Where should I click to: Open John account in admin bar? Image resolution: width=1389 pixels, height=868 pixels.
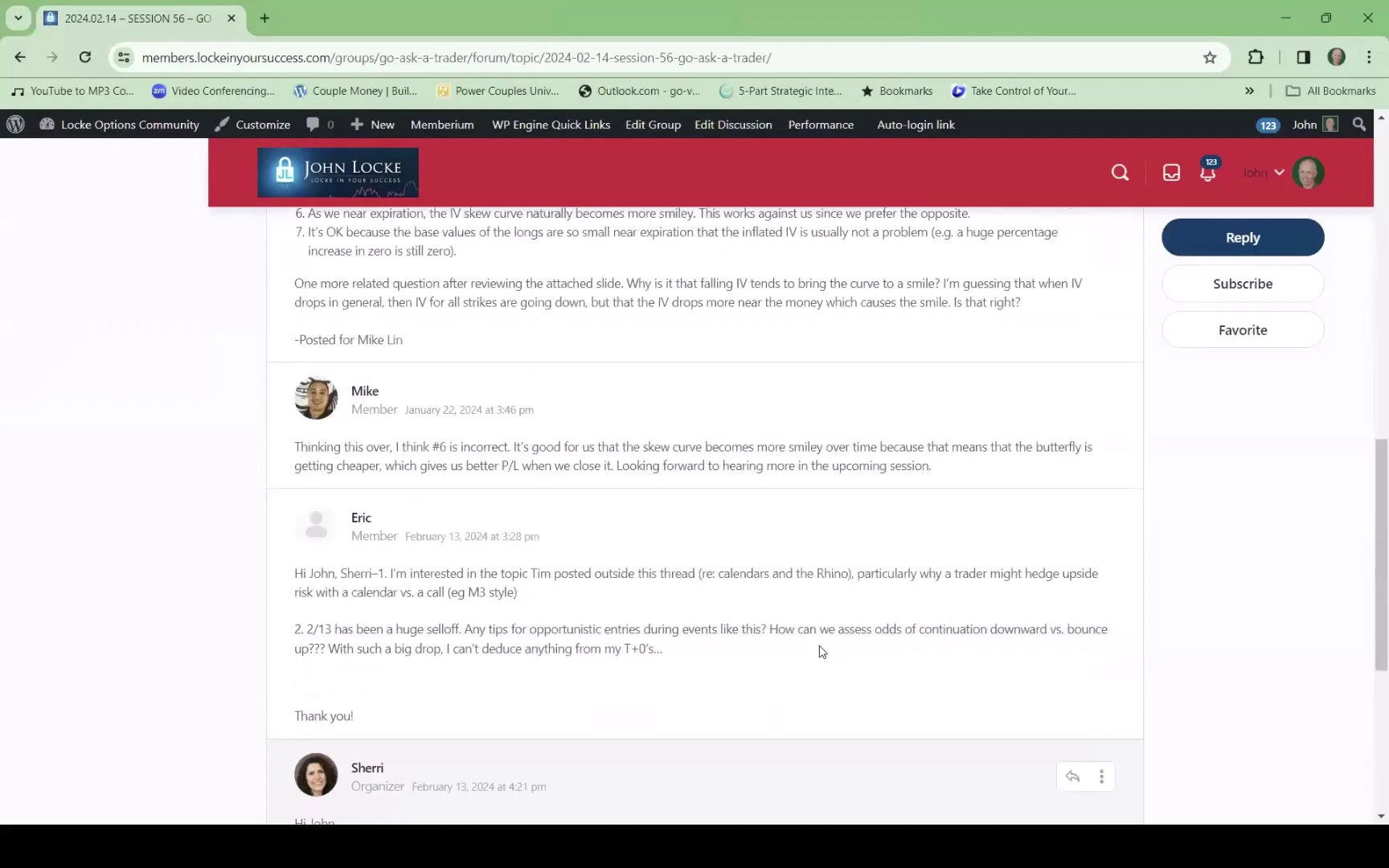click(x=1315, y=125)
